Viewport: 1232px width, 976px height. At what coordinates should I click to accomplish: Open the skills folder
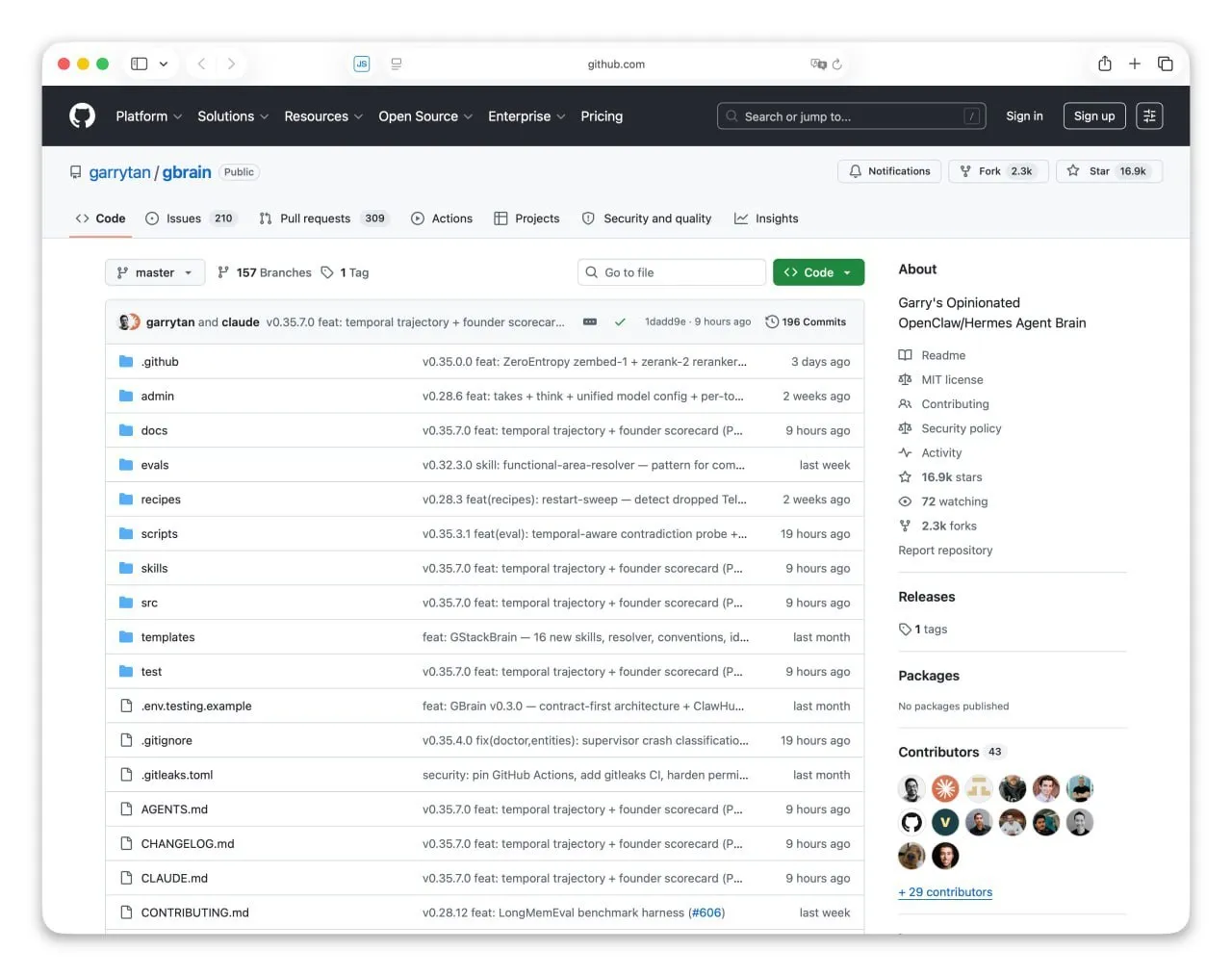(154, 569)
